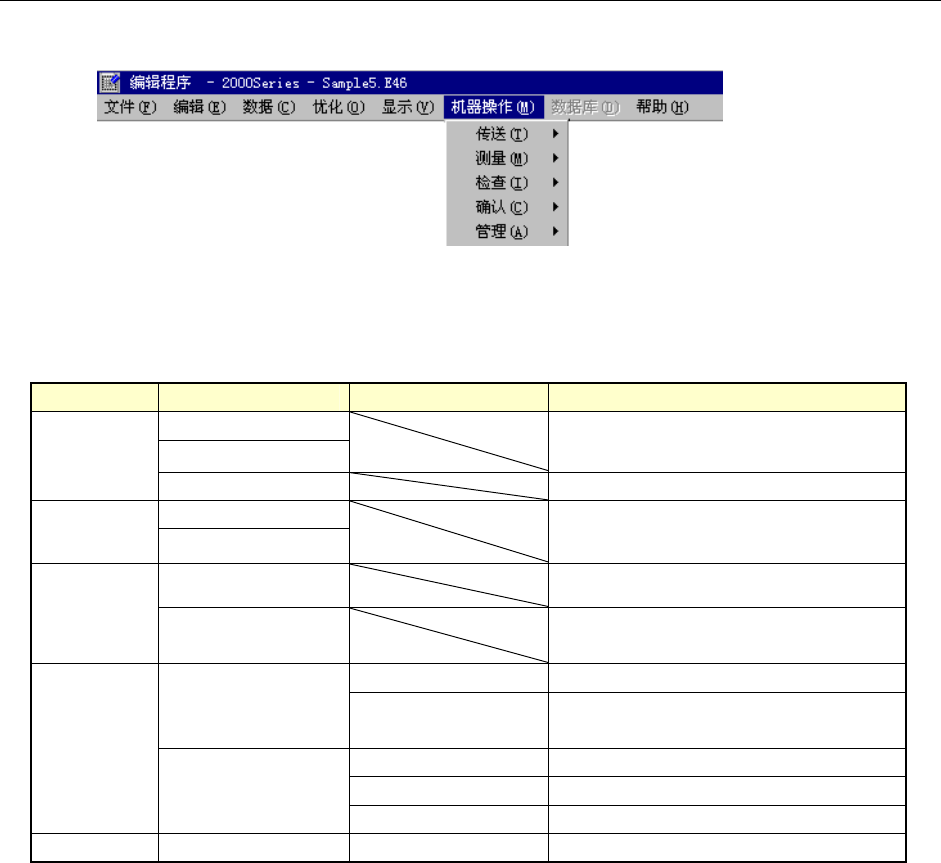Click the title bar text Sample5.E46
Viewport: 941px width, 863px height.
(x=364, y=83)
